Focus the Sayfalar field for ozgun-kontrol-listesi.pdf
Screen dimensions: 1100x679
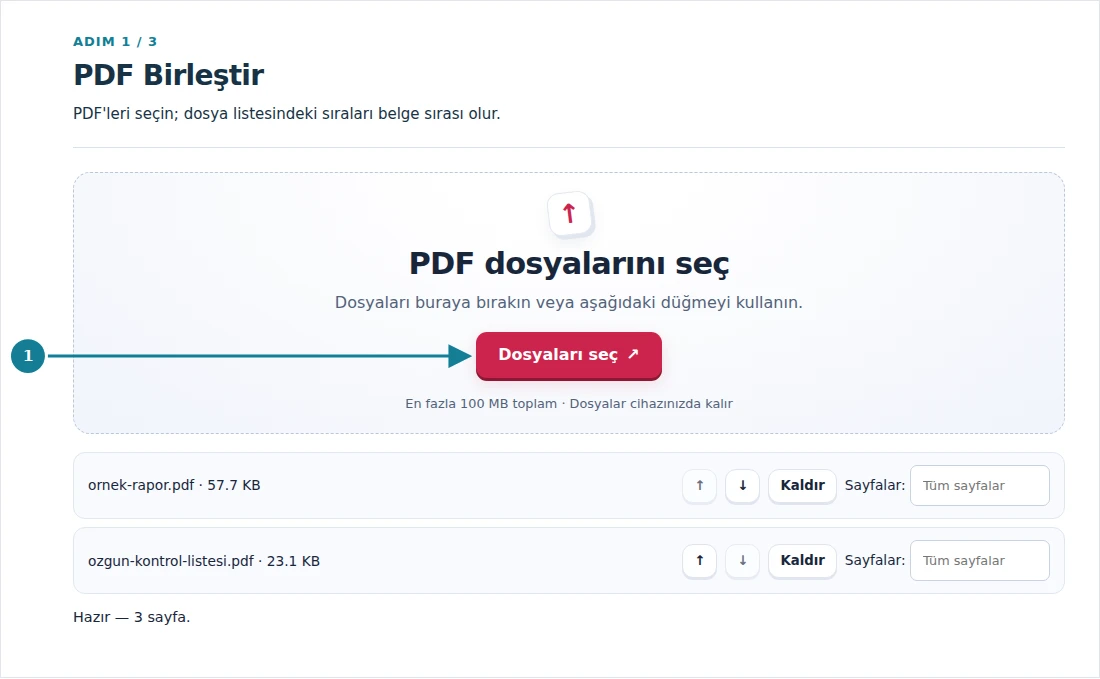[979, 560]
